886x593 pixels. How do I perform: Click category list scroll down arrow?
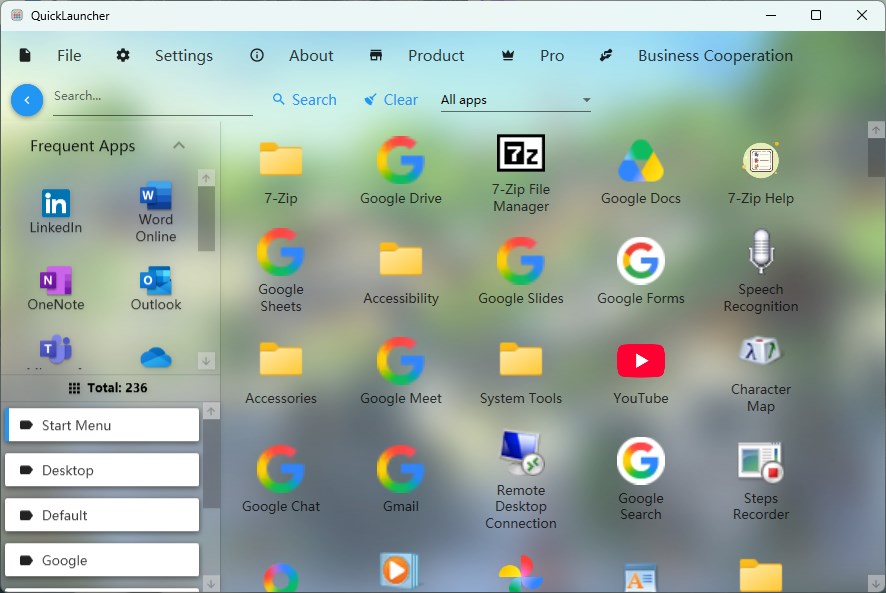(x=211, y=583)
